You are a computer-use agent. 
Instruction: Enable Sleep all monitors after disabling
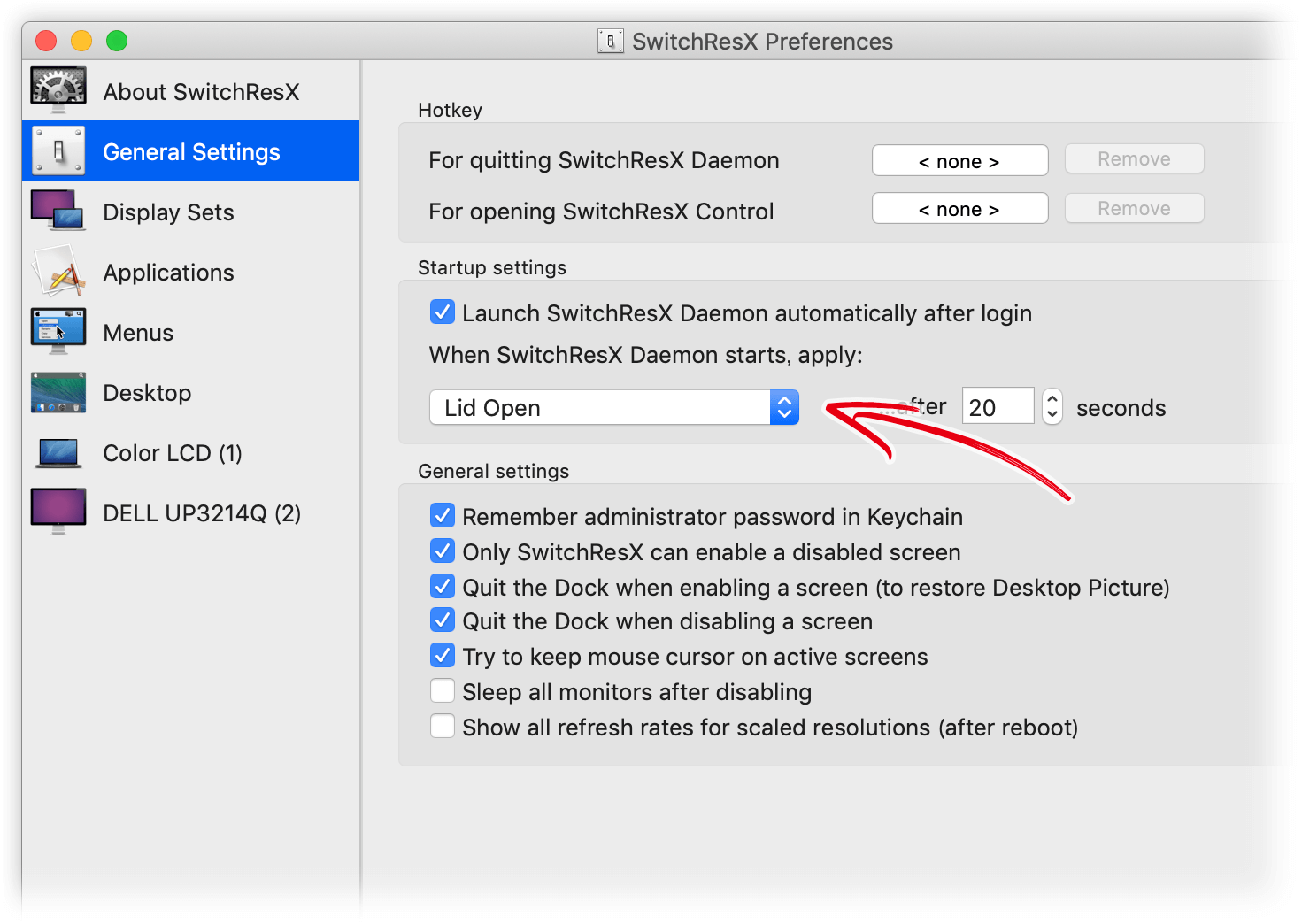point(443,690)
